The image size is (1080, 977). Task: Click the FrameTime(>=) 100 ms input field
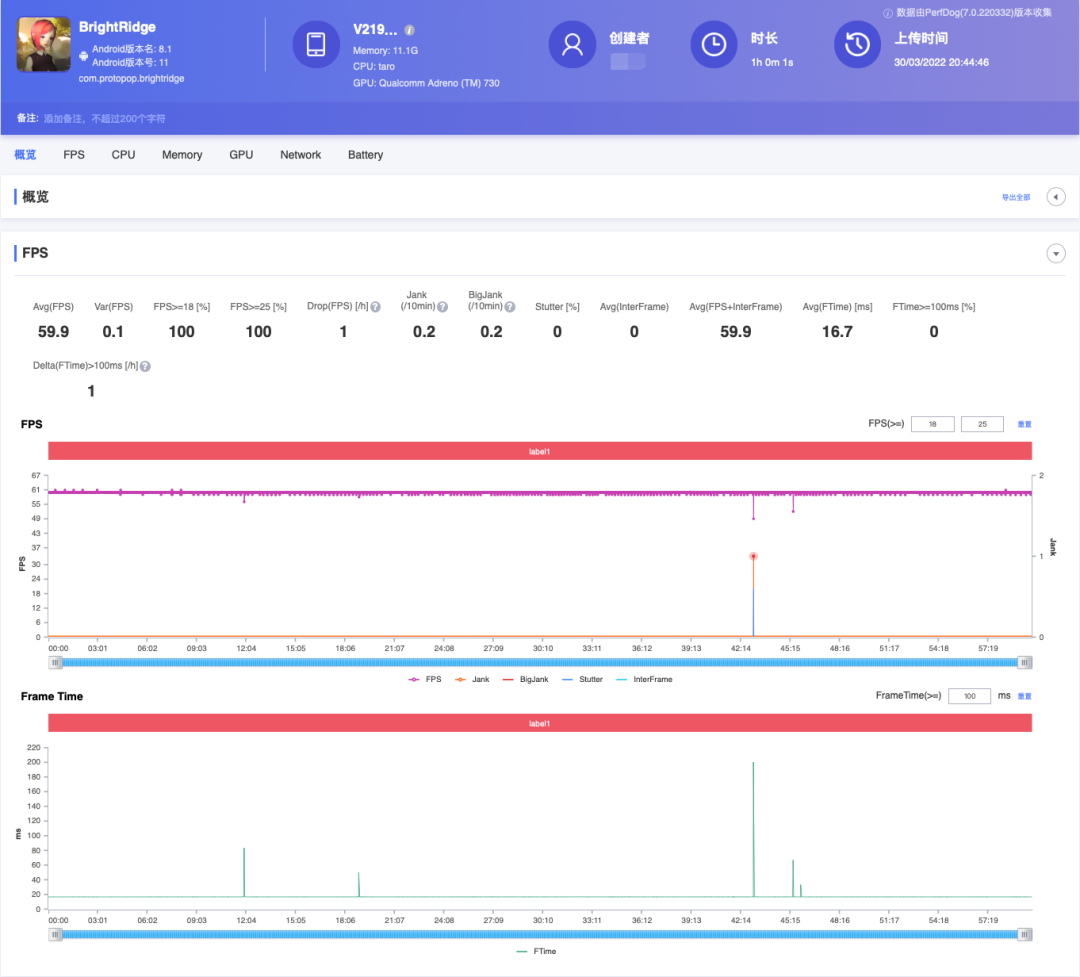[969, 696]
